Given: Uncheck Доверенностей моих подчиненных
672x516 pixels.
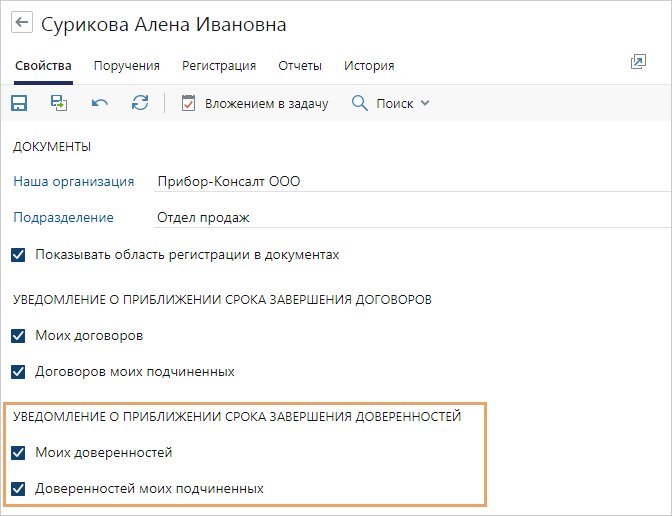Looking at the screenshot, I should coord(18,489).
